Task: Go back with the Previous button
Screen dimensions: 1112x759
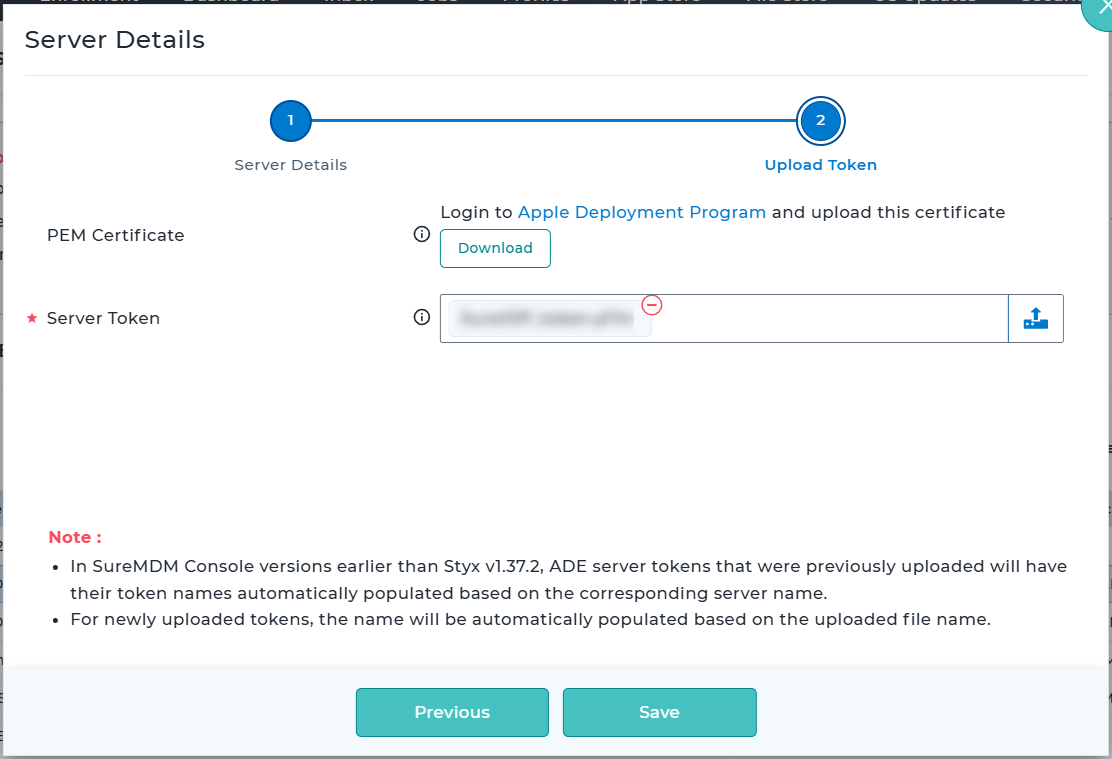Action: coord(452,712)
